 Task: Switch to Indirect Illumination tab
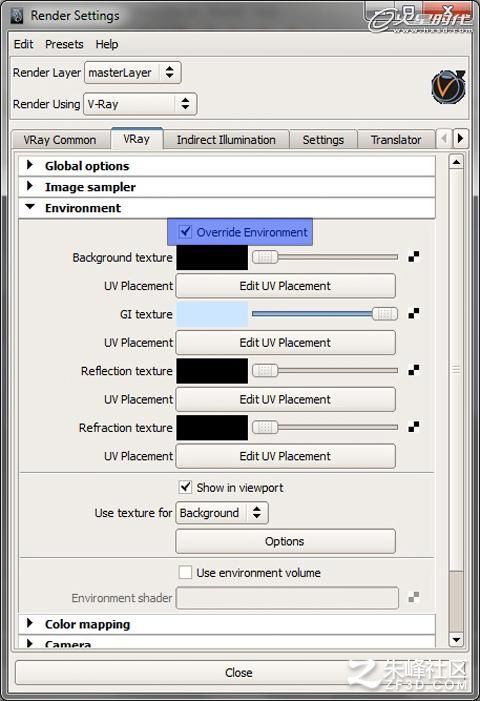pos(226,140)
